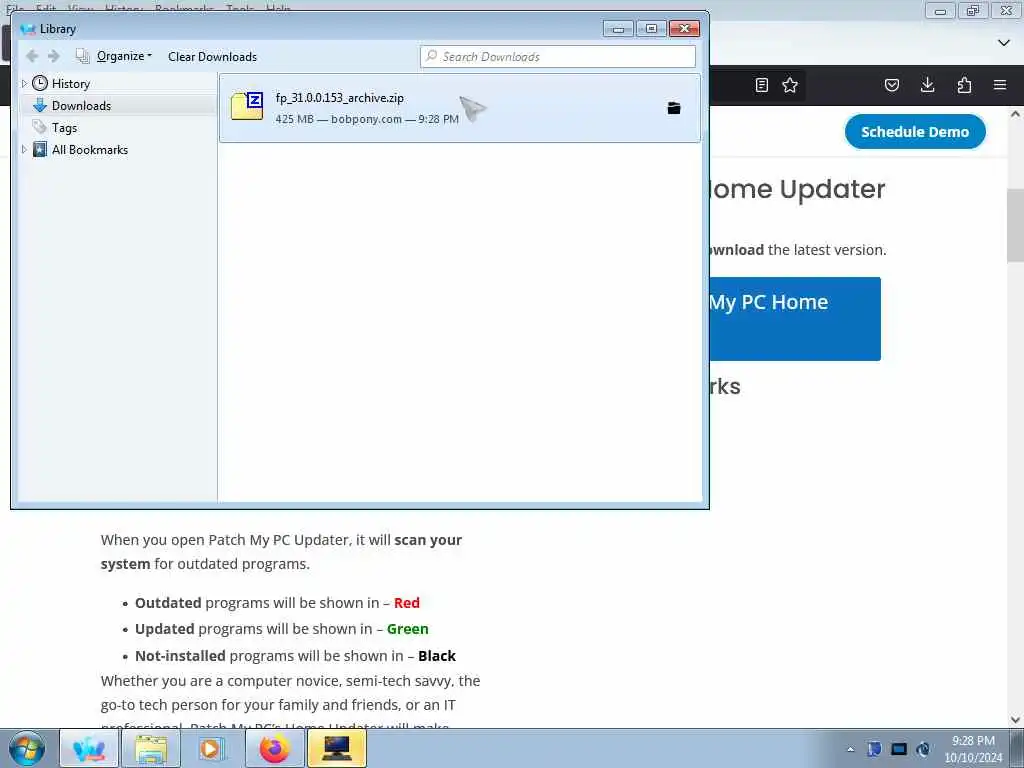Click the Schedule Demo button
Viewport: 1024px width, 768px height.
point(915,132)
